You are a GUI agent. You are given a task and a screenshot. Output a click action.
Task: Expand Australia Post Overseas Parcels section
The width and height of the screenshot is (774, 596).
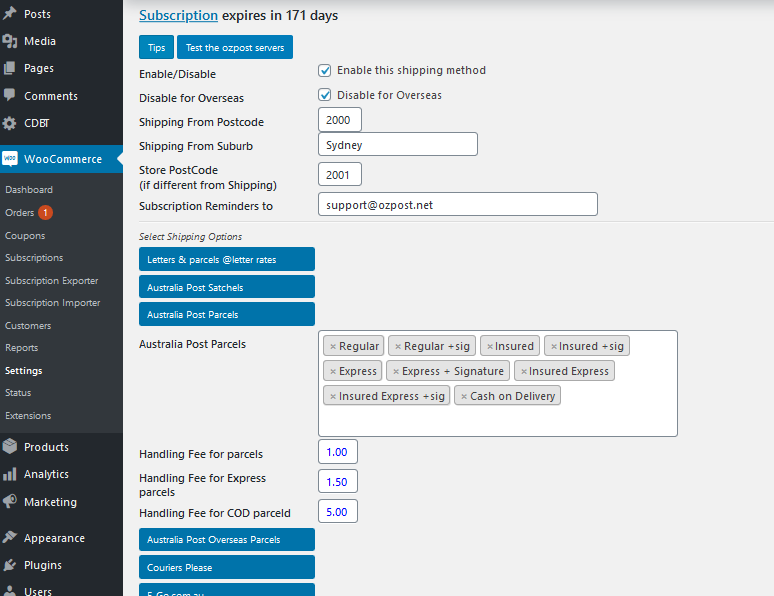pyautogui.click(x=227, y=539)
